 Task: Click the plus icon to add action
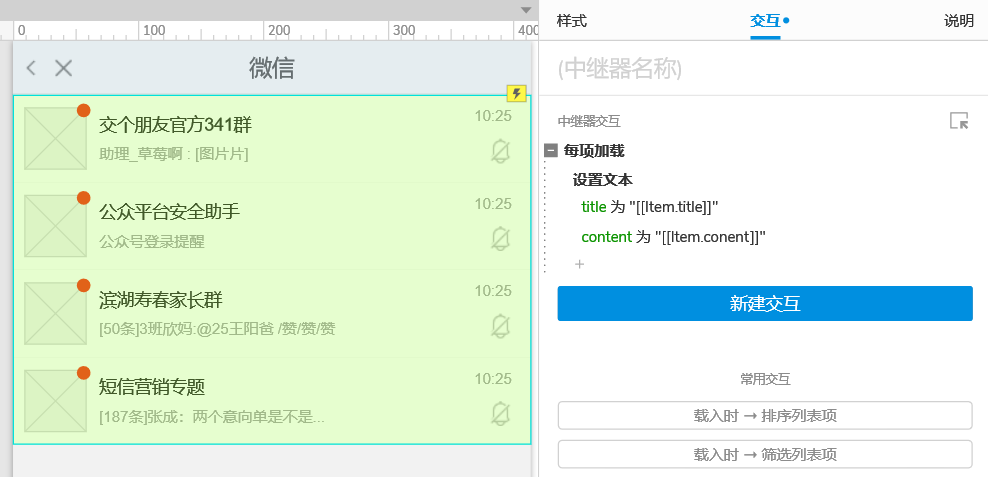pos(580,264)
